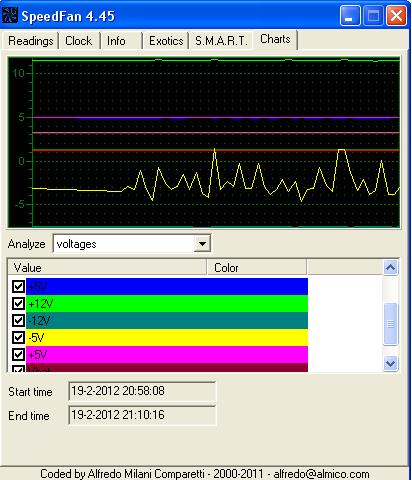Click the list scroll down arrow
Viewport: 412px width, 480px height.
pyautogui.click(x=390, y=363)
